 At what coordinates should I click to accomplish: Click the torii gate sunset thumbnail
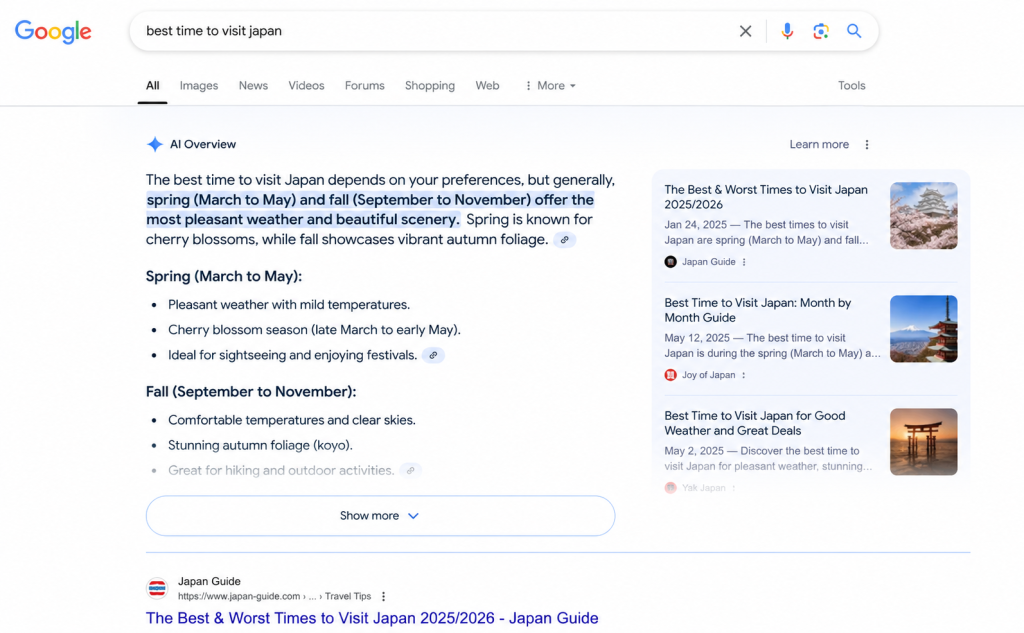coord(923,442)
